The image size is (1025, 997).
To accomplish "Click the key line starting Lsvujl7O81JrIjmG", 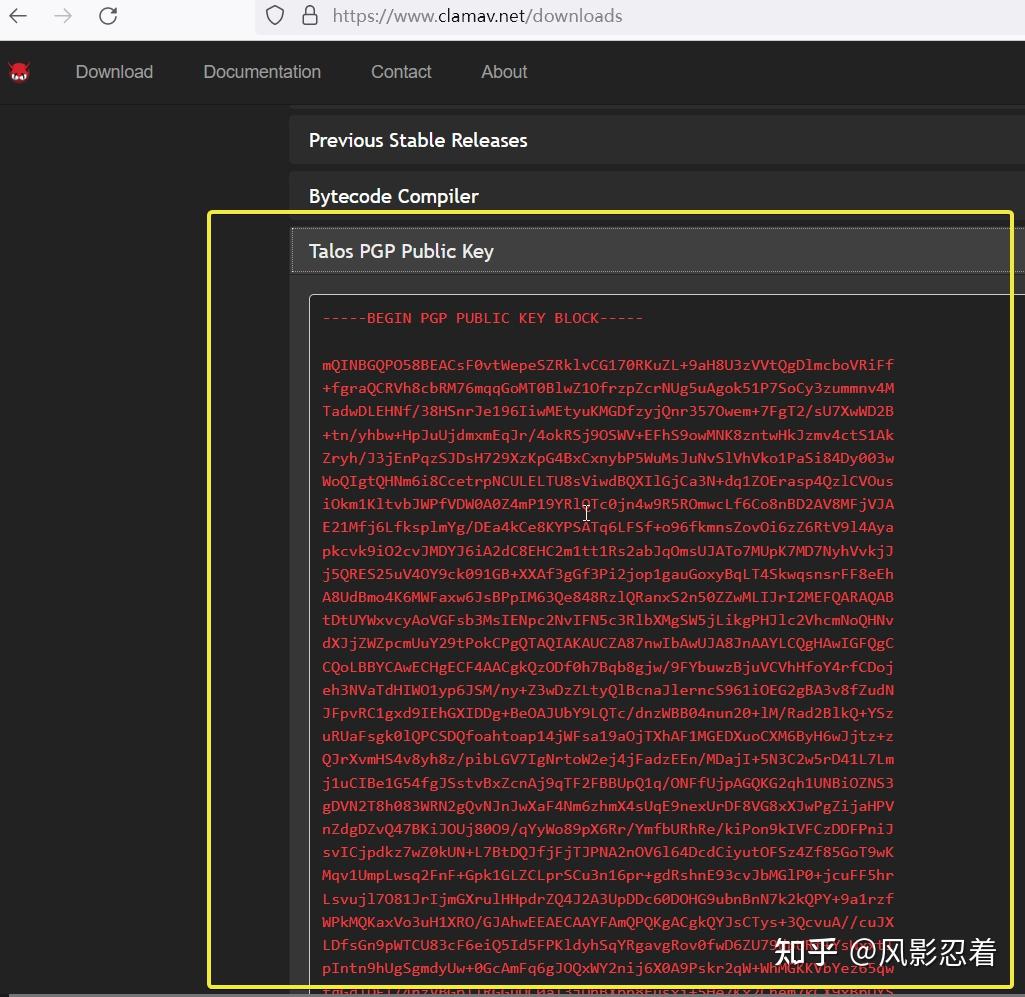I will point(608,899).
